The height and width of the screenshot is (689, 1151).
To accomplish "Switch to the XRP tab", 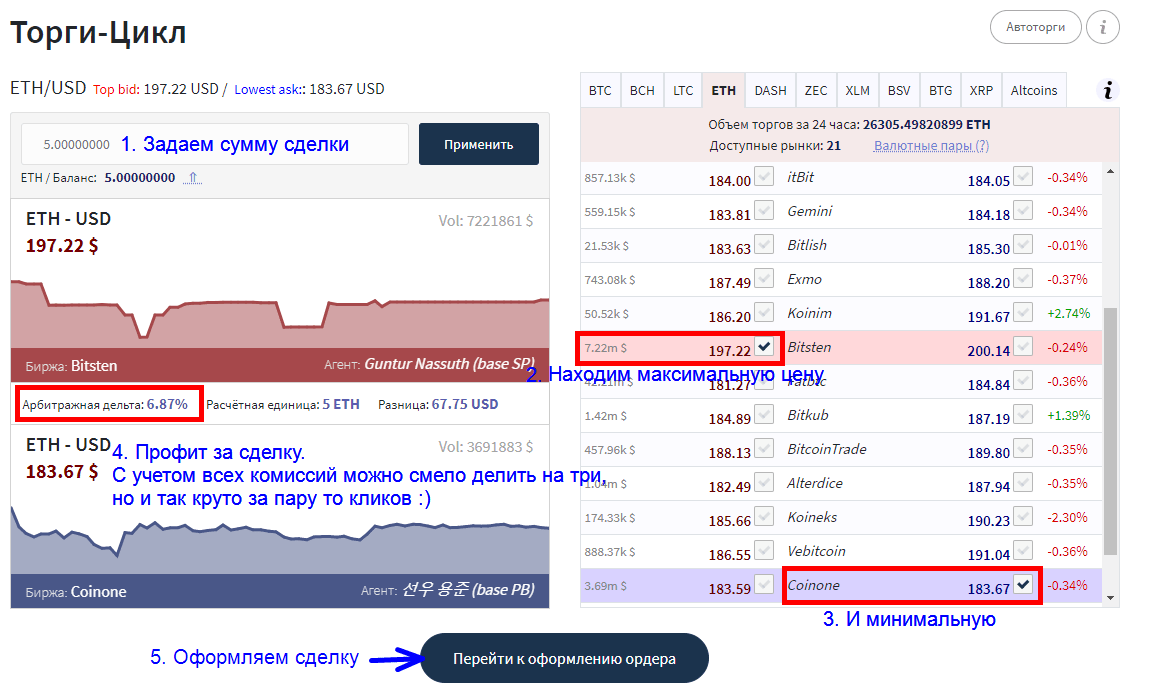I will pos(981,90).
